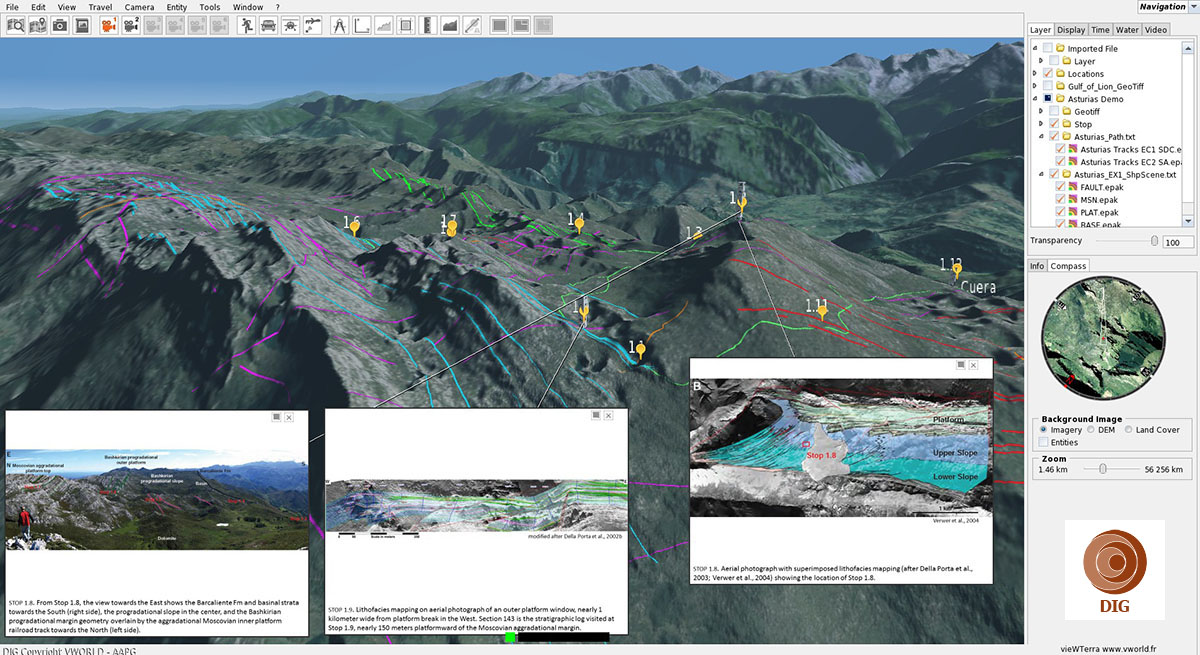Uncheck the FAULT.epak layer checkbox
This screenshot has height=655, width=1200.
click(1060, 187)
